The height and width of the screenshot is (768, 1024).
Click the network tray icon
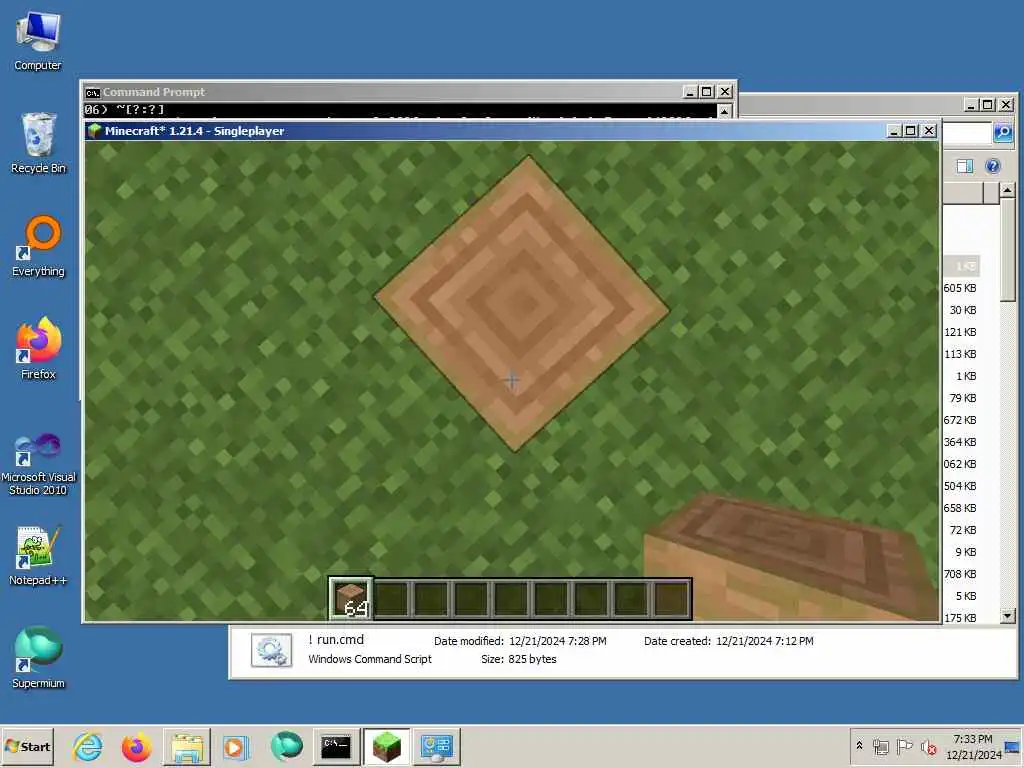[880, 746]
